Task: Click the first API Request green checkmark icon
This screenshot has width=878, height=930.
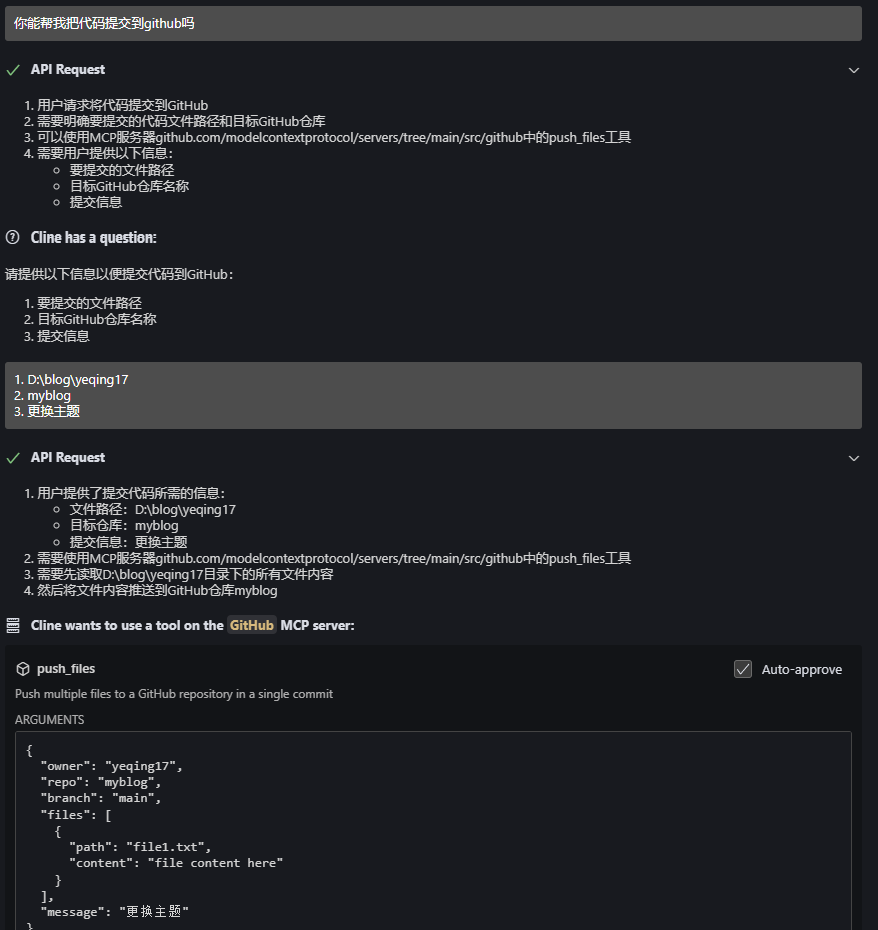Action: 13,70
